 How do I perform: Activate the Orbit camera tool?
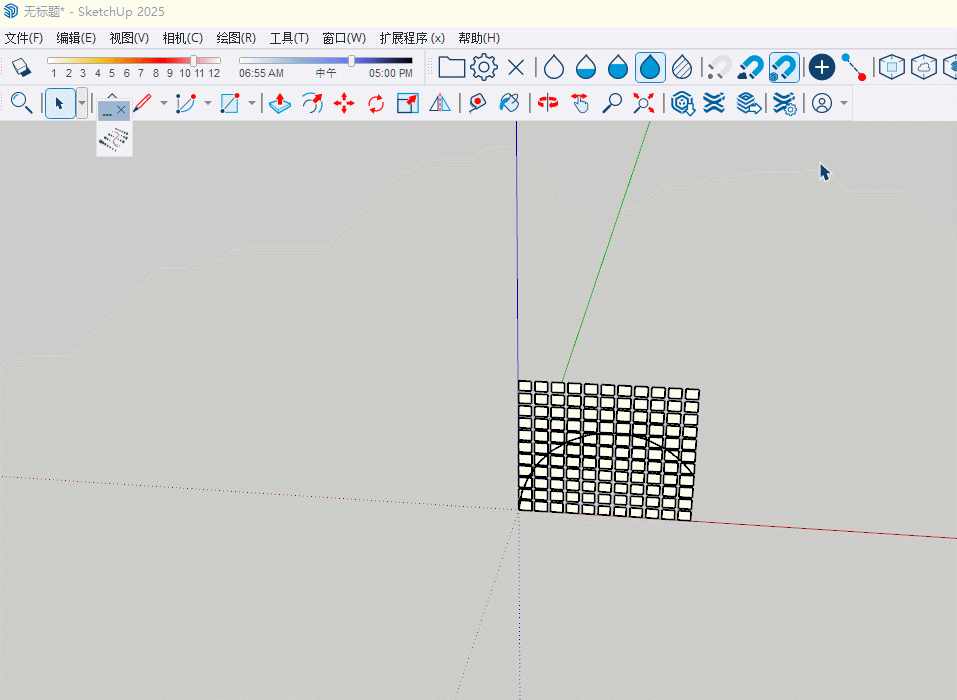pyautogui.click(x=547, y=103)
